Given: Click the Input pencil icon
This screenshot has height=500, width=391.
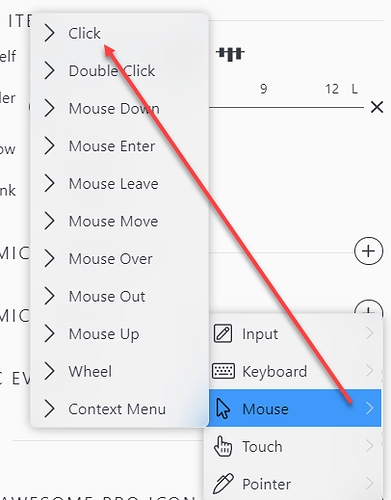Looking at the screenshot, I should pos(223,333).
